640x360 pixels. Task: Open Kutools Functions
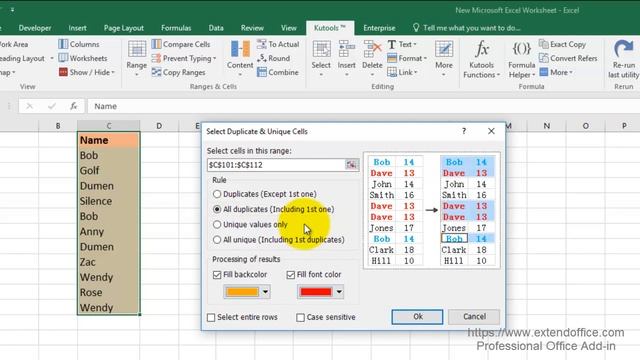482,59
